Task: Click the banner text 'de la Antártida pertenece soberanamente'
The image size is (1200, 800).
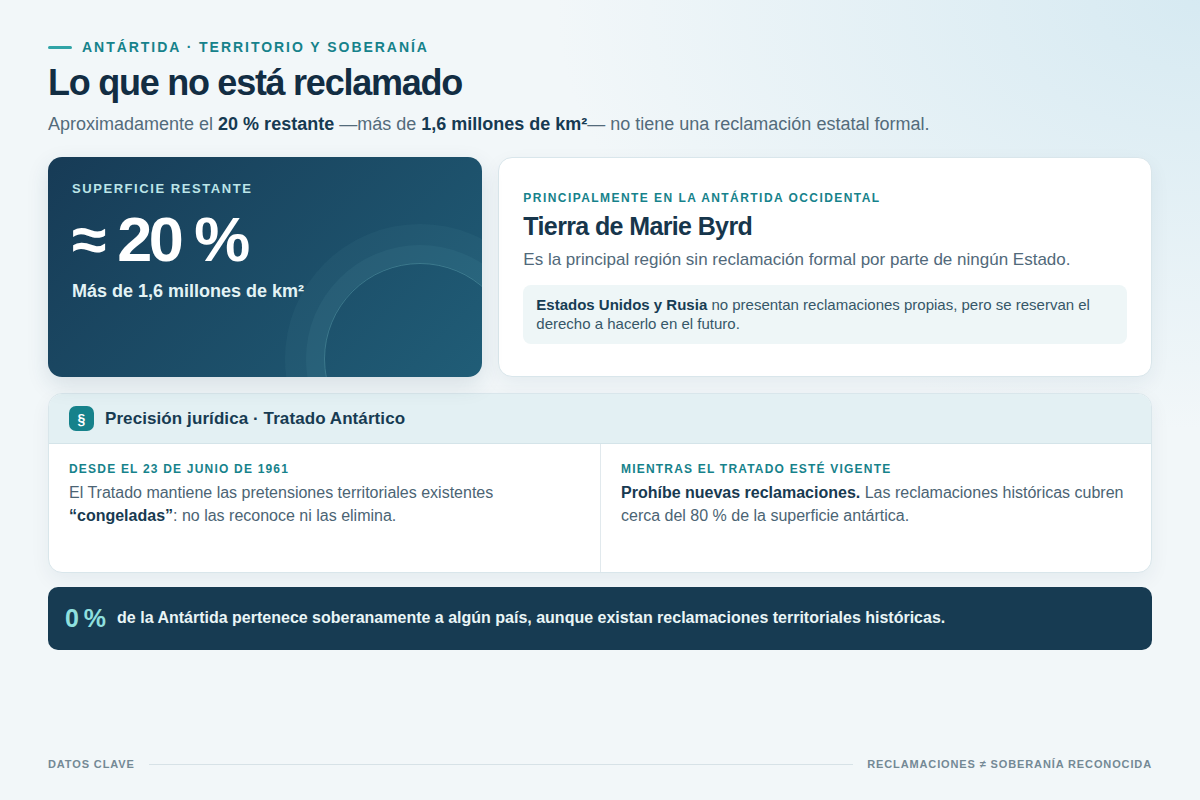Action: (531, 618)
